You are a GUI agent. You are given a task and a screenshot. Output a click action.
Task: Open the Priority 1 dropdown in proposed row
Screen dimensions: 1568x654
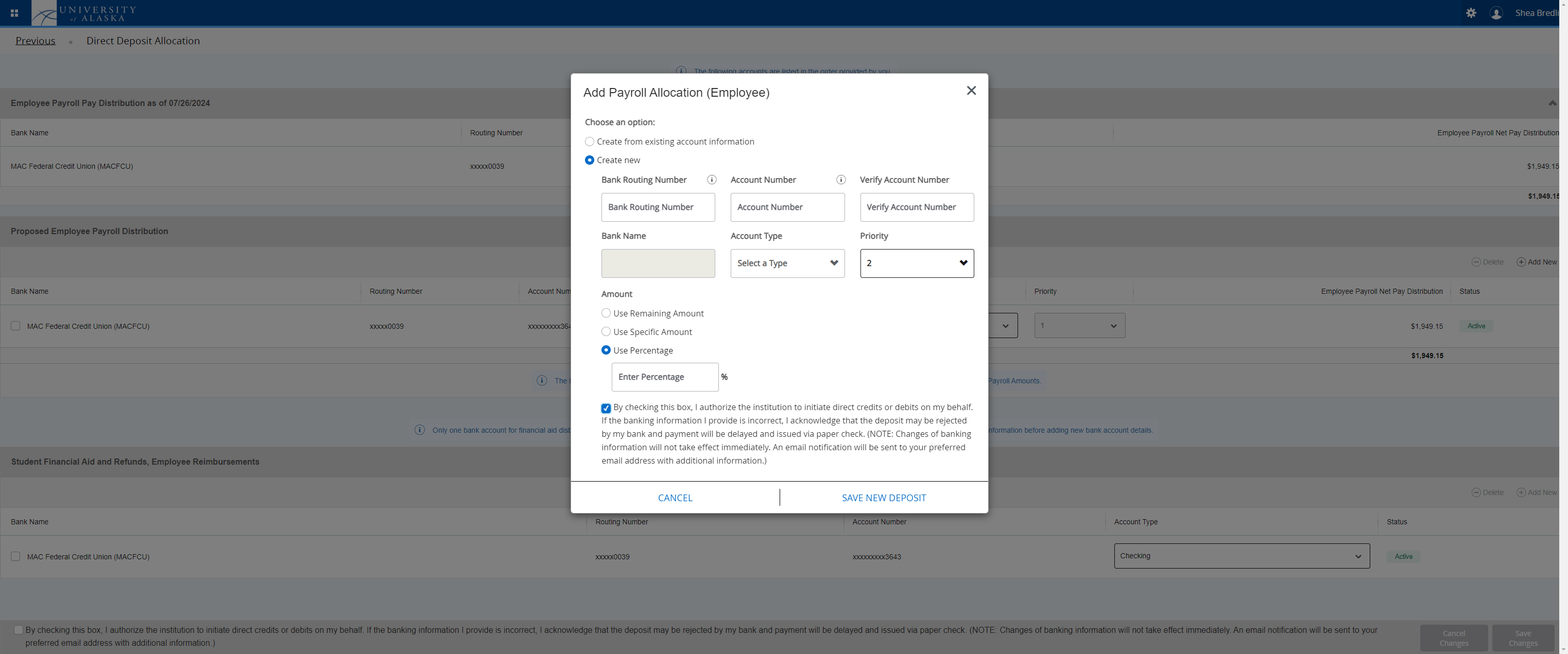coord(1079,326)
